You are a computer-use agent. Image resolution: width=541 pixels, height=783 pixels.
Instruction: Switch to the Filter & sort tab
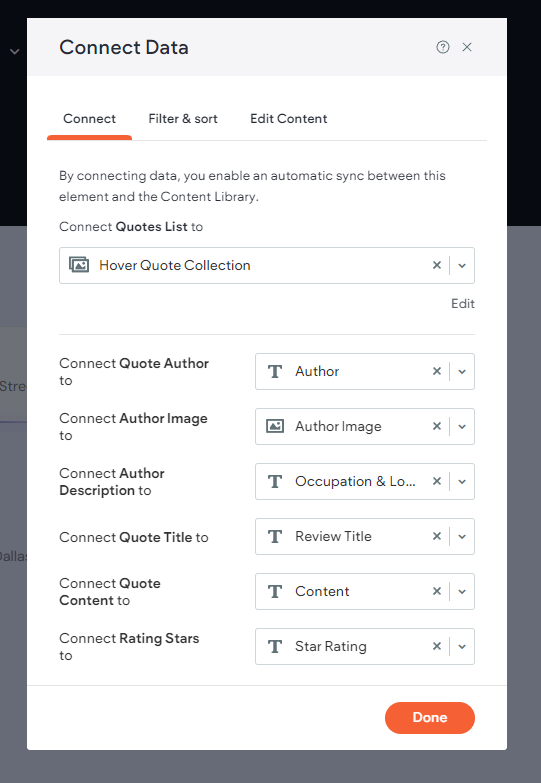[183, 119]
